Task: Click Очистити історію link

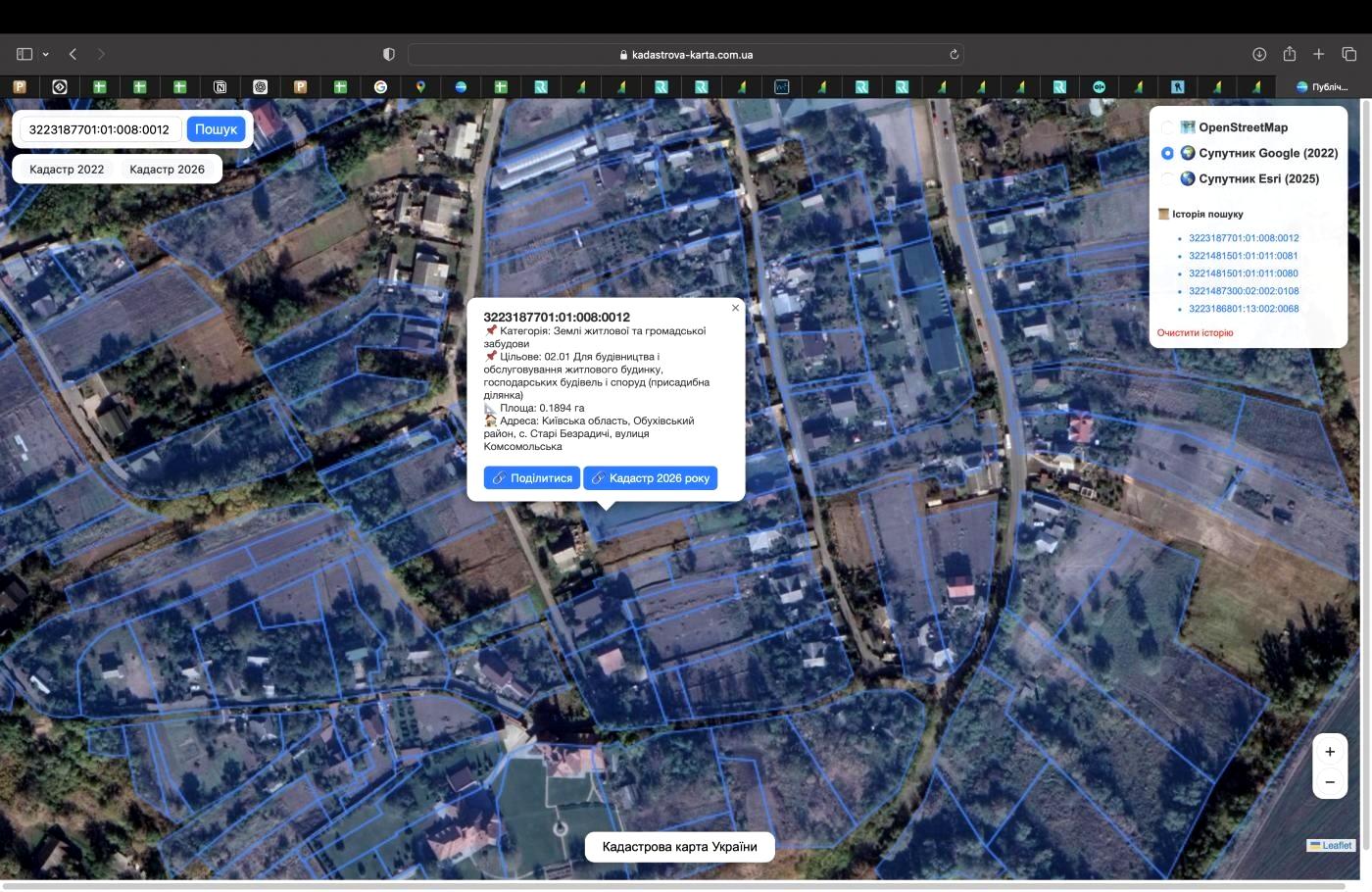Action: point(1195,332)
